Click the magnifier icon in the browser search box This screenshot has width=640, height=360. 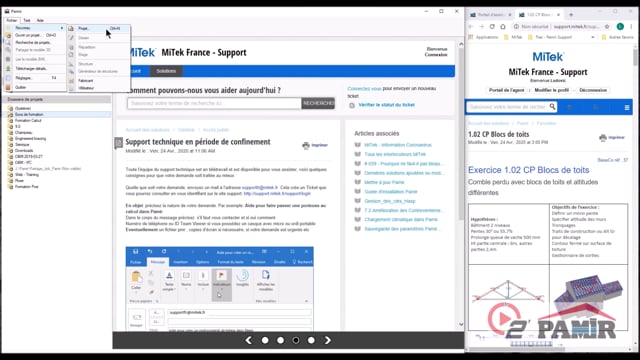[x=552, y=107]
